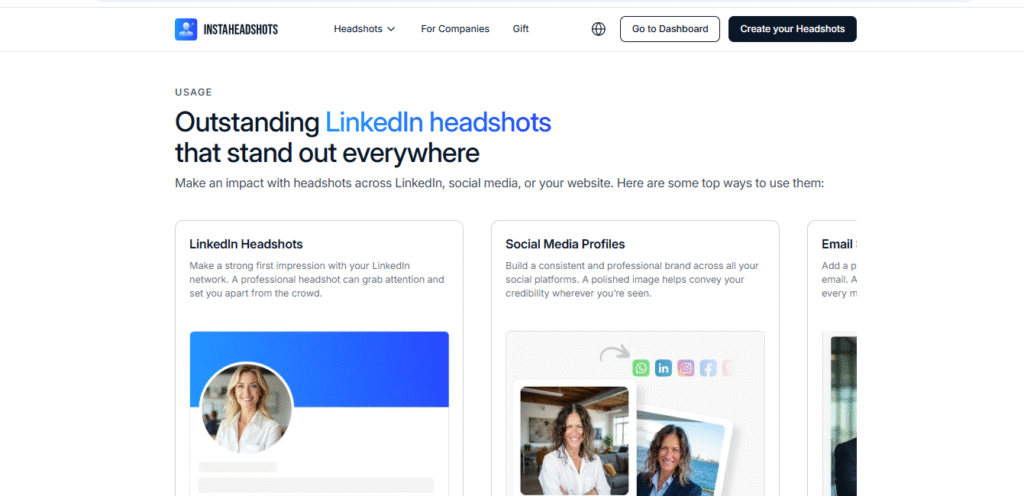Open the Headshots menu
This screenshot has height=496, width=1024.
tap(364, 29)
